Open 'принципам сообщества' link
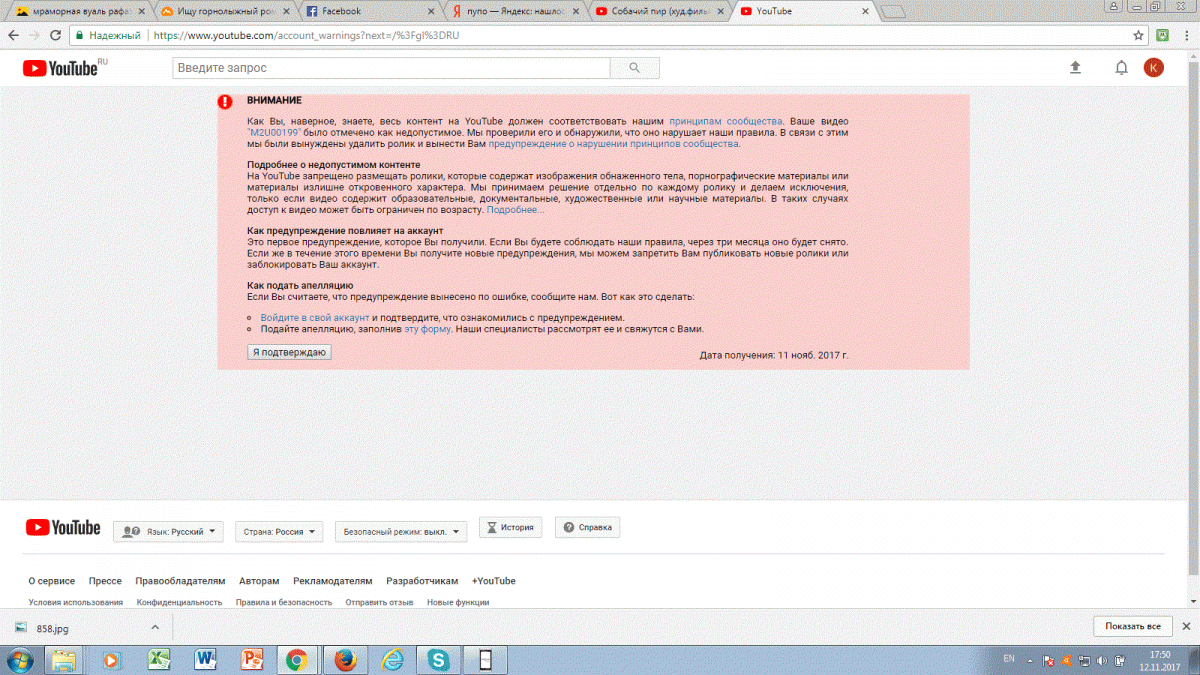This screenshot has width=1200, height=675. [726, 120]
